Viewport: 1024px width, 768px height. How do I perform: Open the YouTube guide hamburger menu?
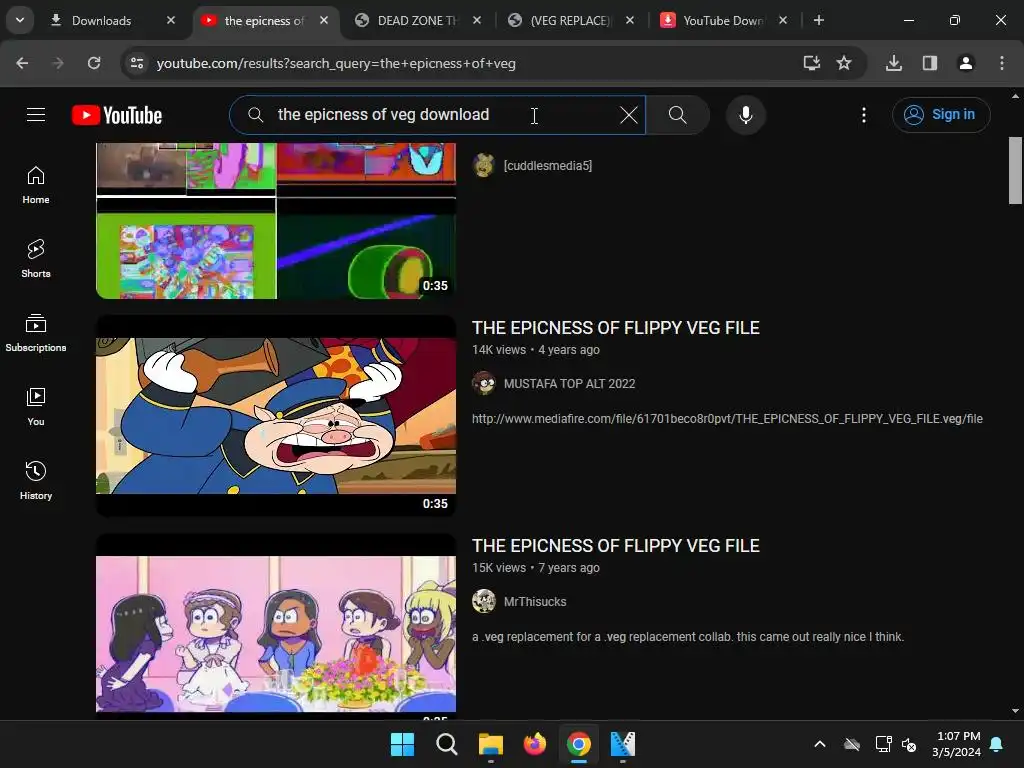(x=36, y=115)
